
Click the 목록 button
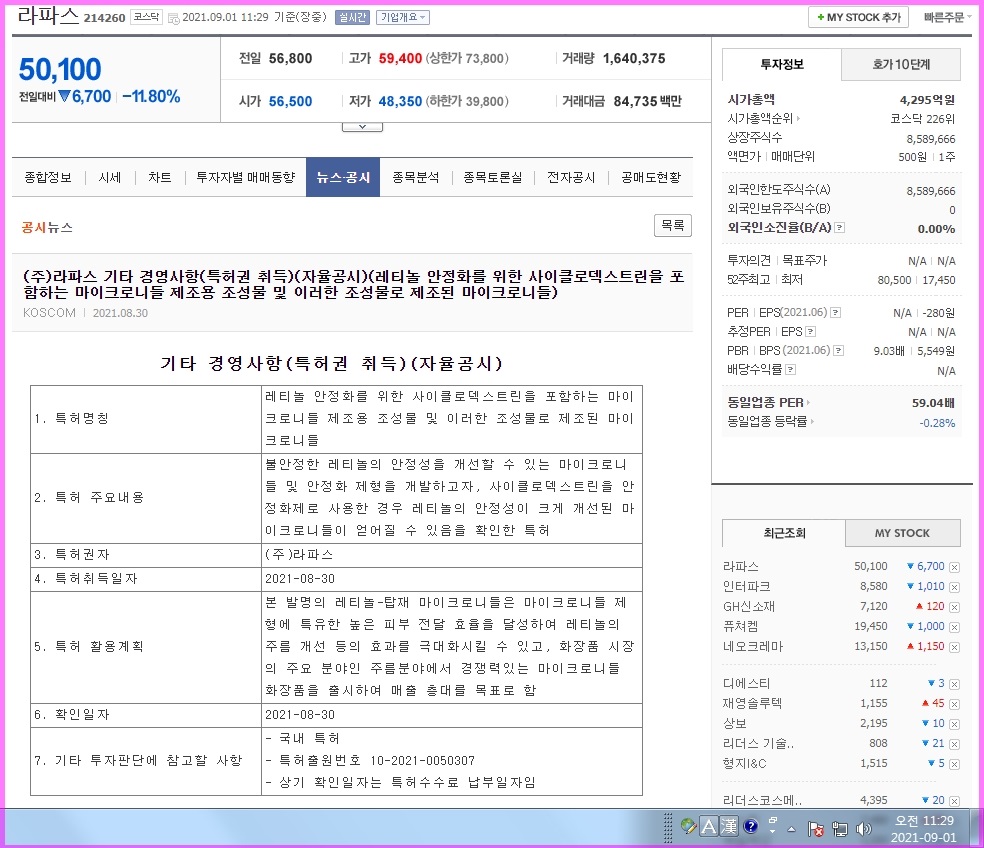673,225
